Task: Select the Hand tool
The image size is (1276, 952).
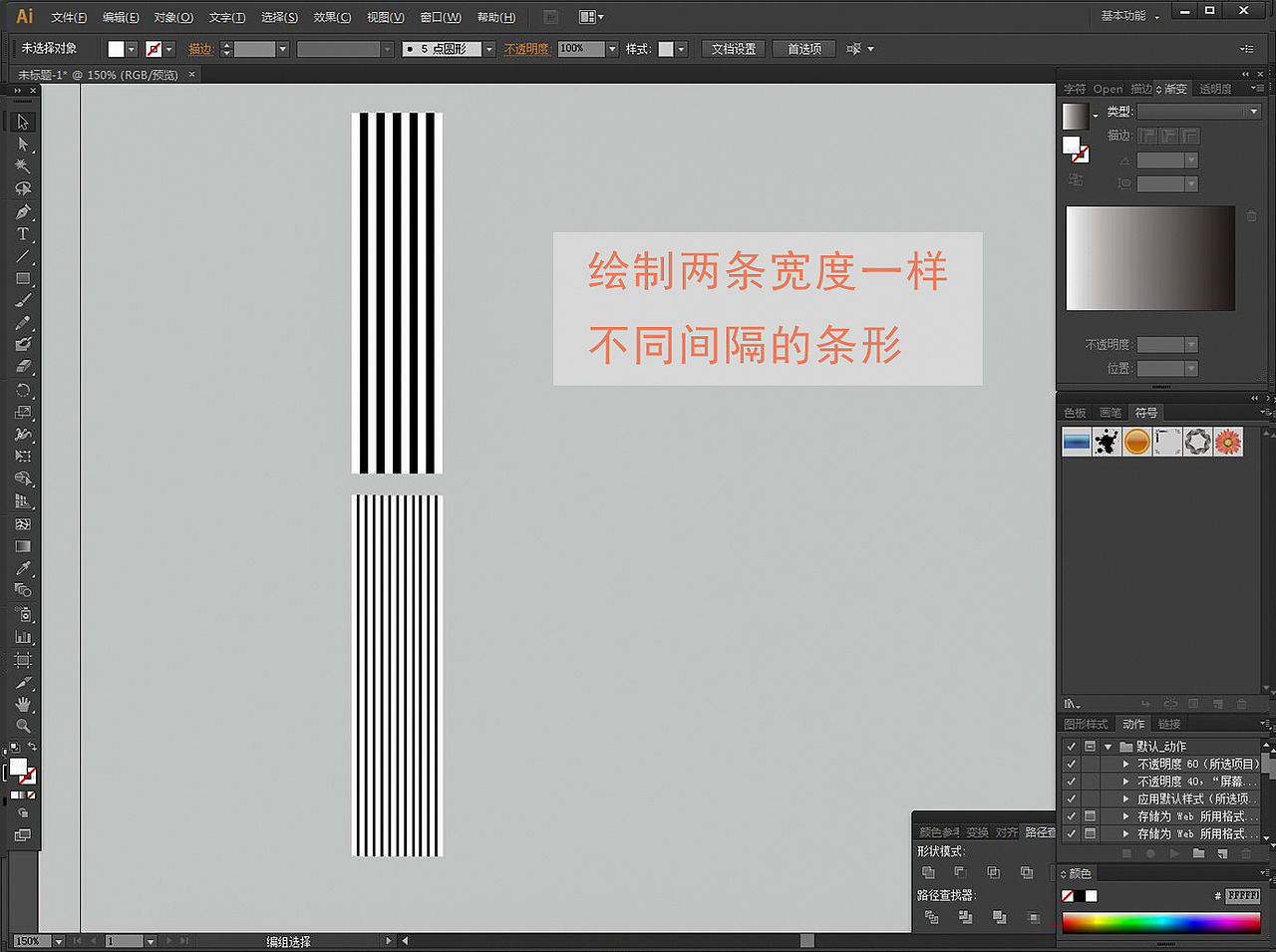Action: 23,705
